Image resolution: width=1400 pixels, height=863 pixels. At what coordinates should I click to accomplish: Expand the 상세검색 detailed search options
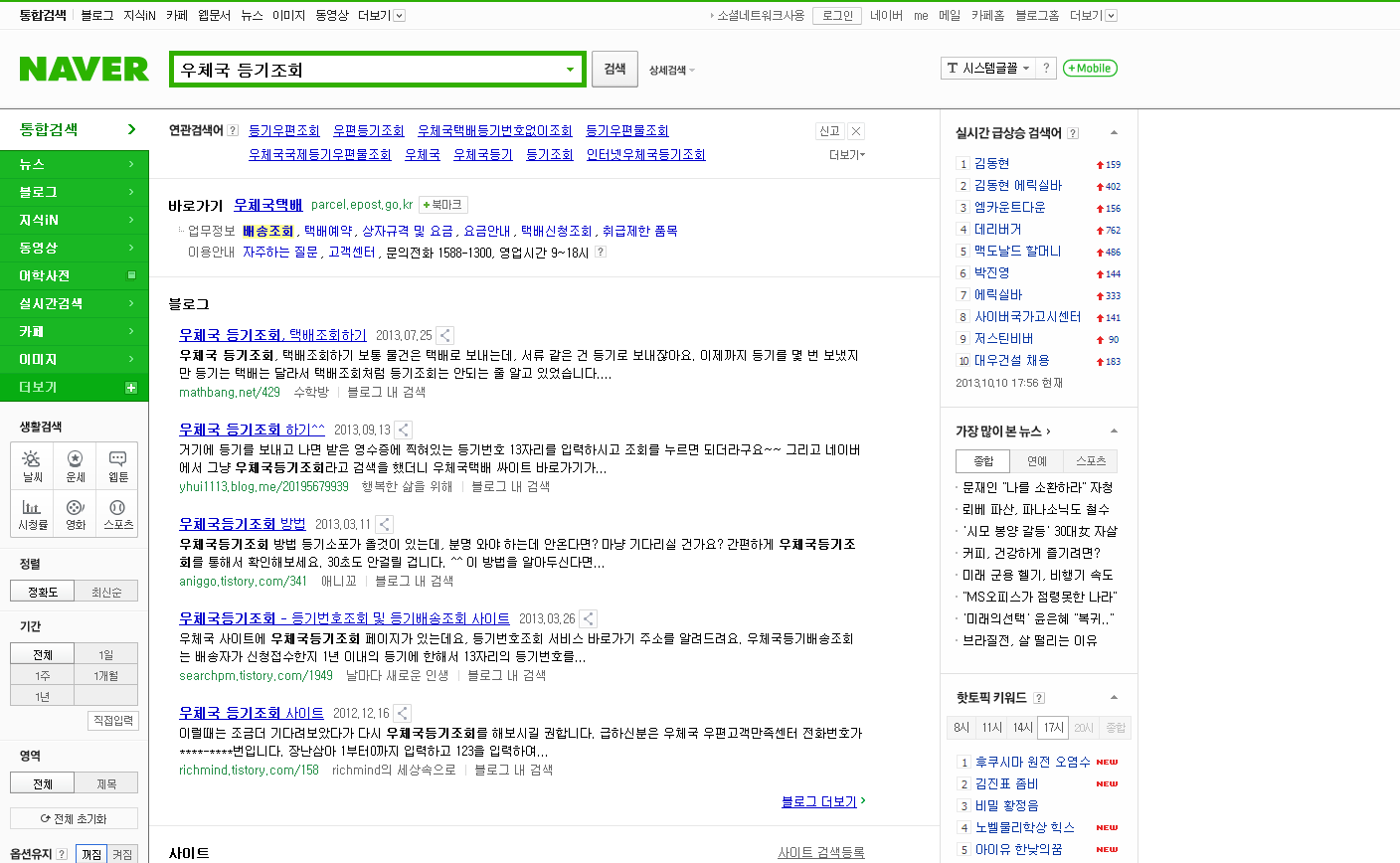pyautogui.click(x=672, y=70)
